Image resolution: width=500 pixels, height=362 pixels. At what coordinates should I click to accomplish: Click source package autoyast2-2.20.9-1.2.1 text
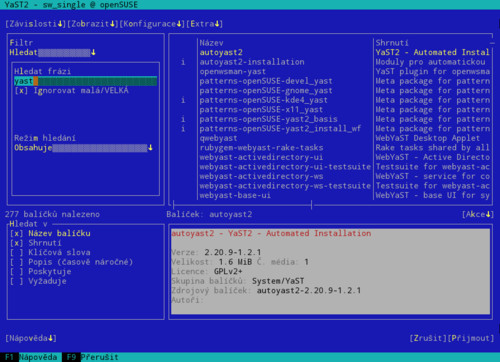click(309, 291)
